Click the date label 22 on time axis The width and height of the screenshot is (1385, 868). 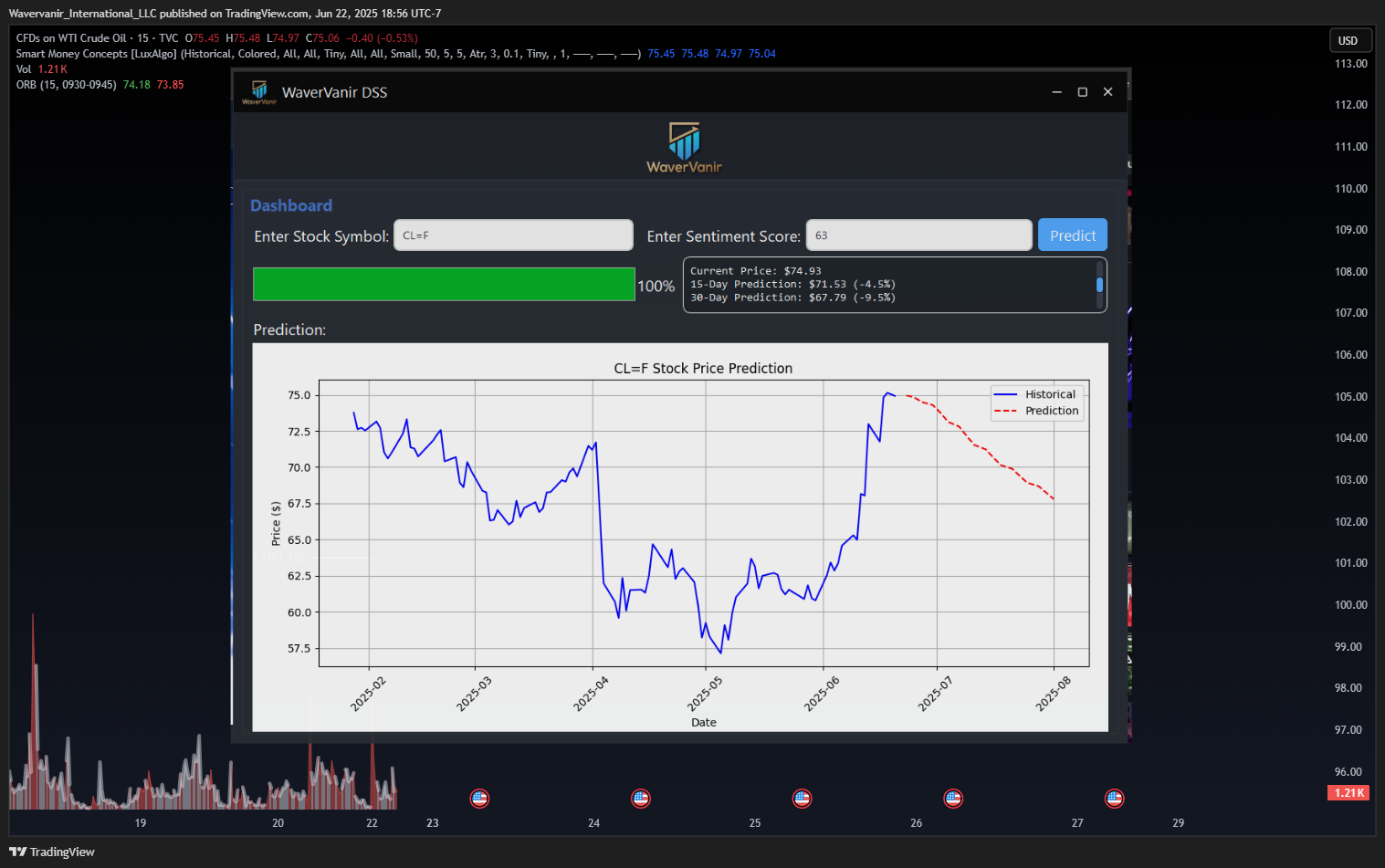pos(372,823)
